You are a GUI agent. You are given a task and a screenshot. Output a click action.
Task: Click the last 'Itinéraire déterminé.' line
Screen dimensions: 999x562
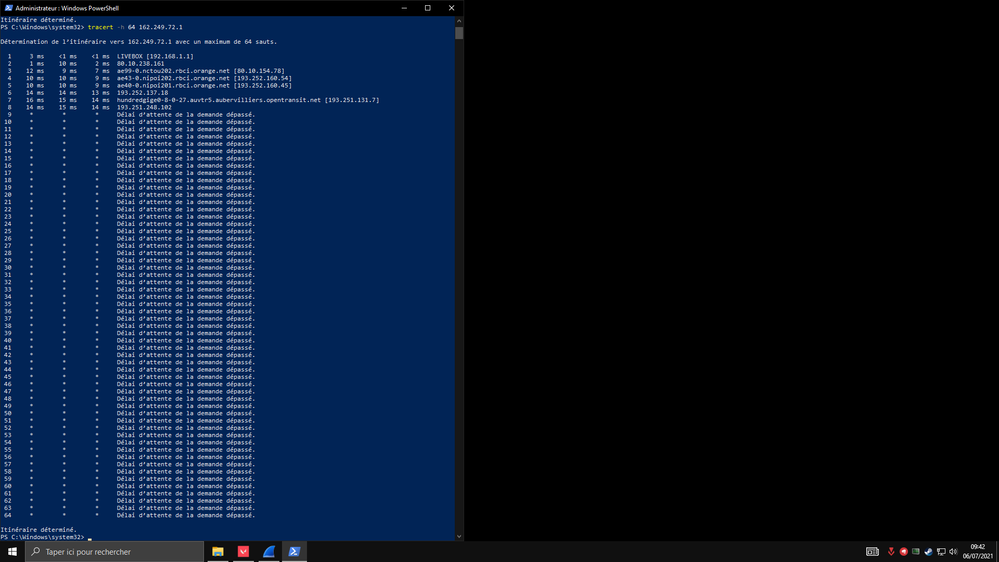(38, 530)
